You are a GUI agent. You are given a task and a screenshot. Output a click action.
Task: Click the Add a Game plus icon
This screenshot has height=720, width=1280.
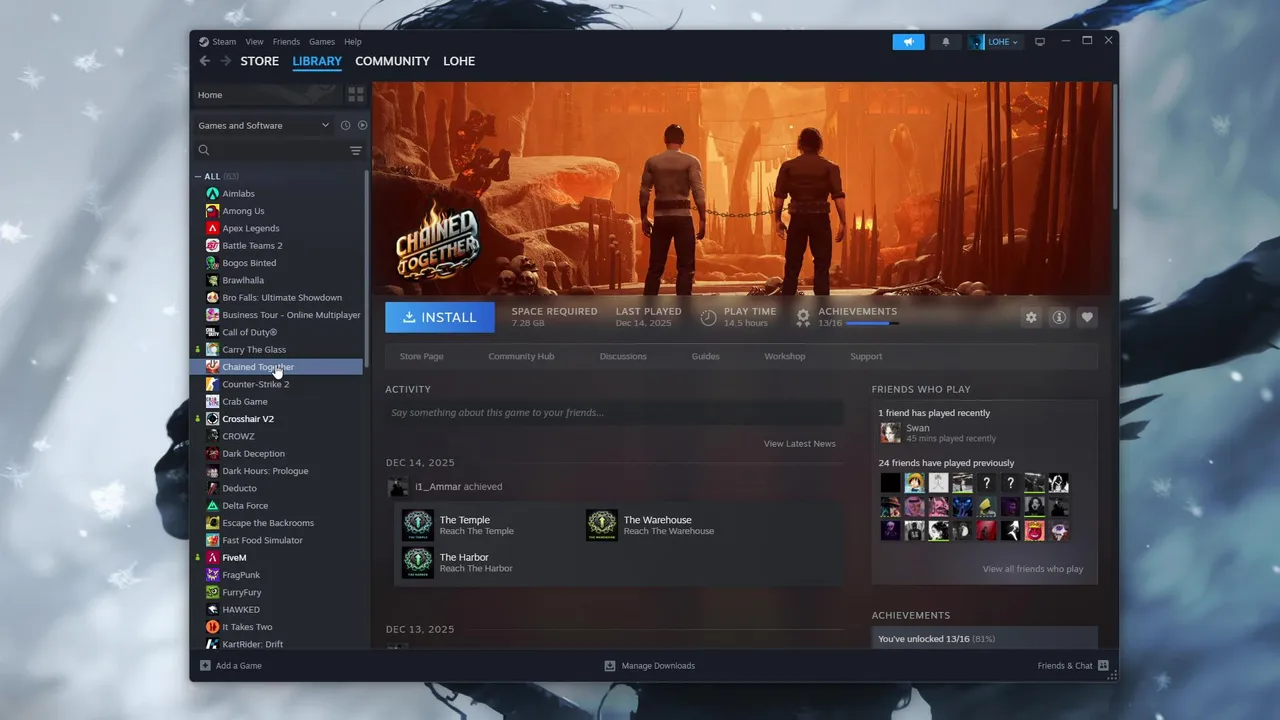tap(205, 666)
